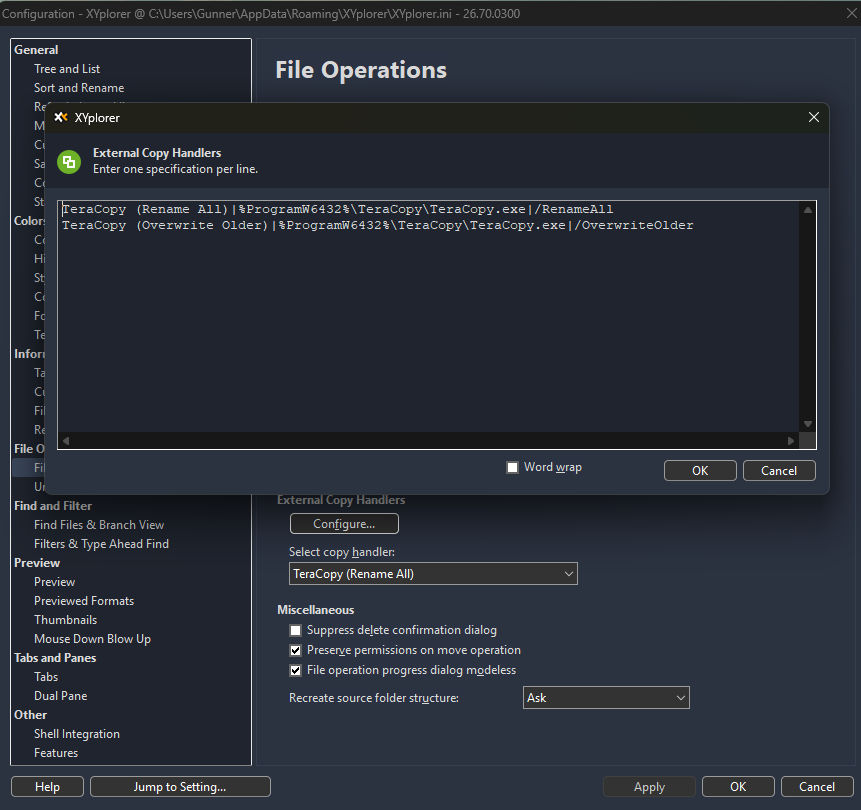This screenshot has width=861, height=810.
Task: Open the Select copy handler dropdown
Action: coord(433,574)
